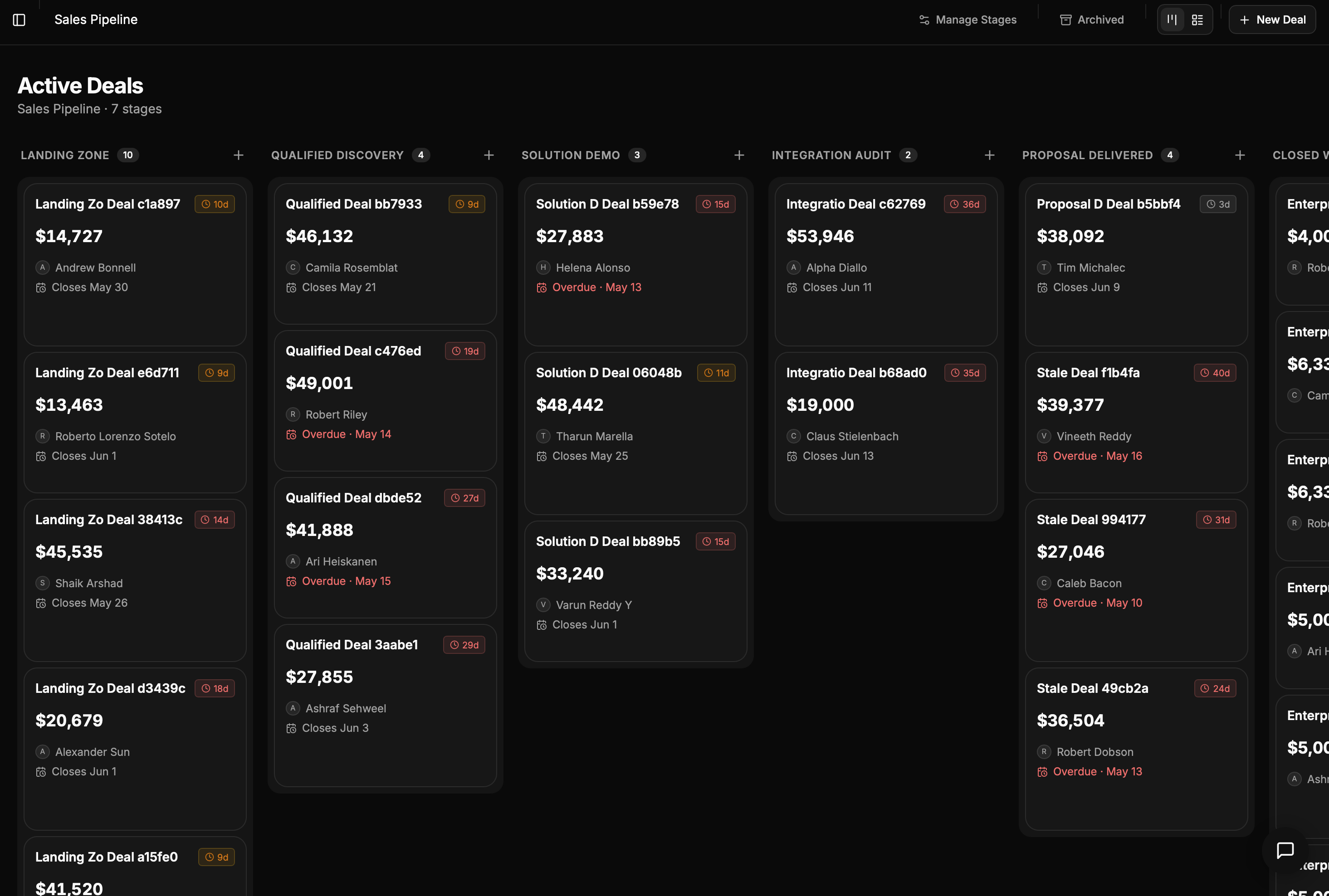
Task: Click Camila Rosemblat's avatar icon
Action: (293, 268)
